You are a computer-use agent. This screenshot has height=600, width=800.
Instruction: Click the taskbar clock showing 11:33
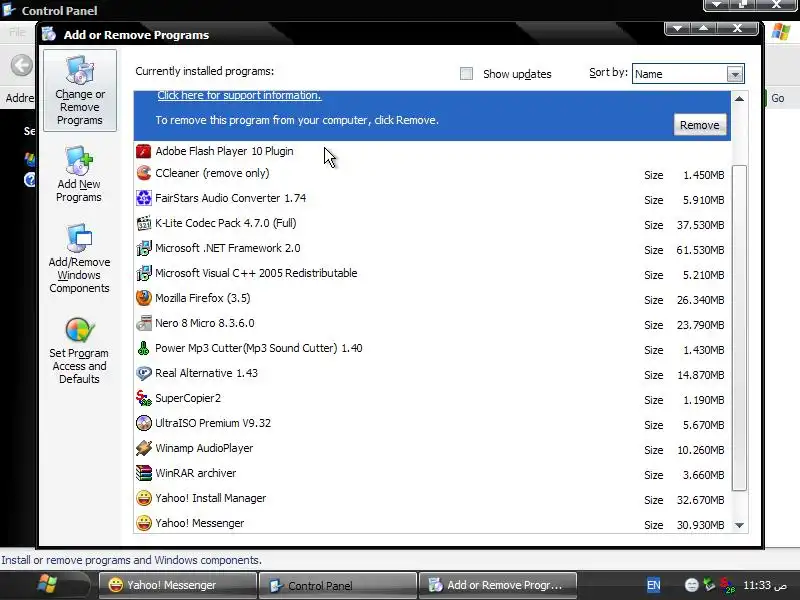pyautogui.click(x=765, y=585)
